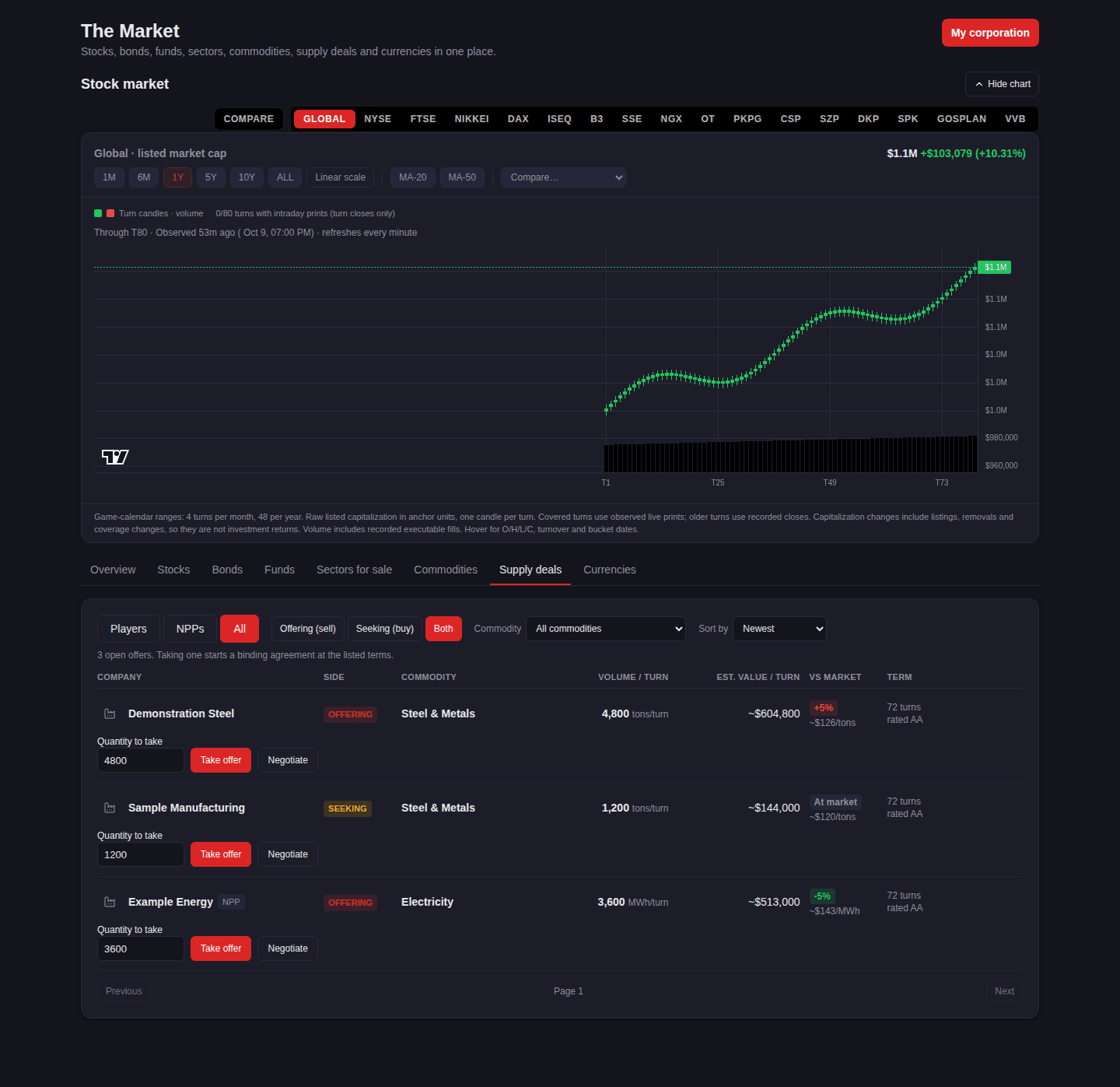Click quantity field showing 4800
This screenshot has width=1120, height=1087.
[x=141, y=760]
